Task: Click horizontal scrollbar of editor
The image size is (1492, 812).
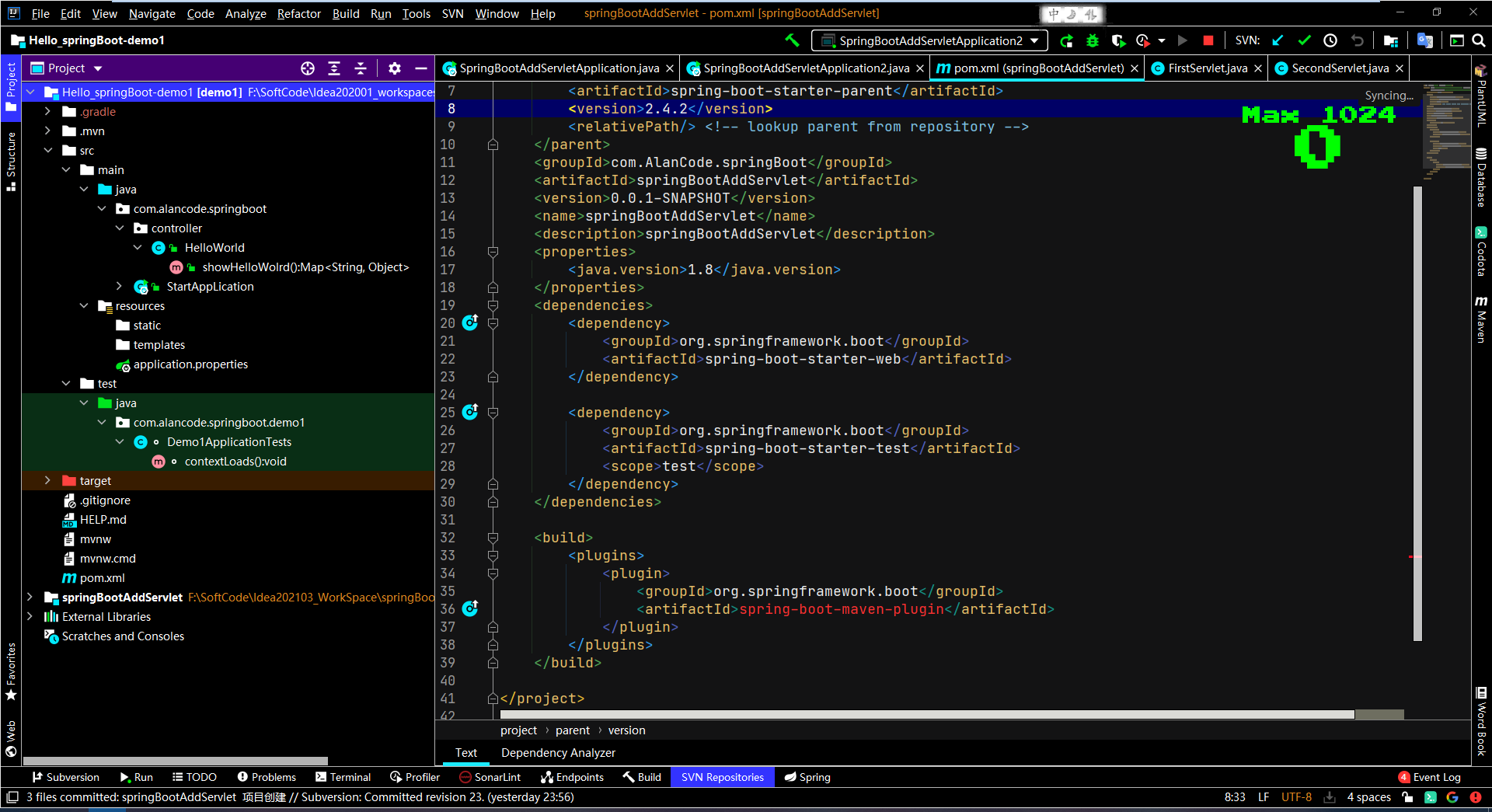Action: pyautogui.click(x=927, y=714)
